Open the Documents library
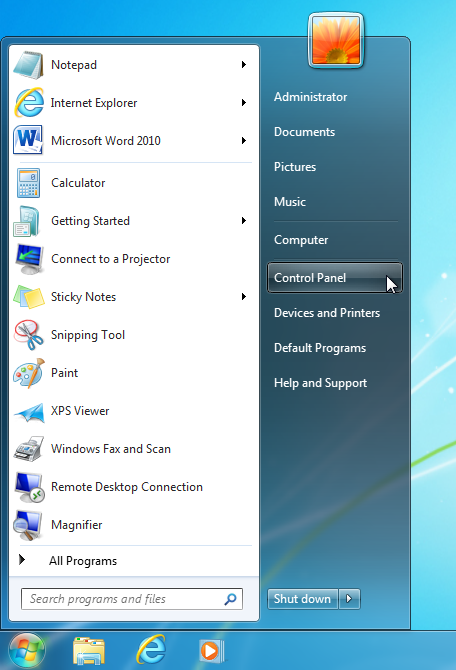Image resolution: width=456 pixels, height=670 pixels. tap(304, 132)
